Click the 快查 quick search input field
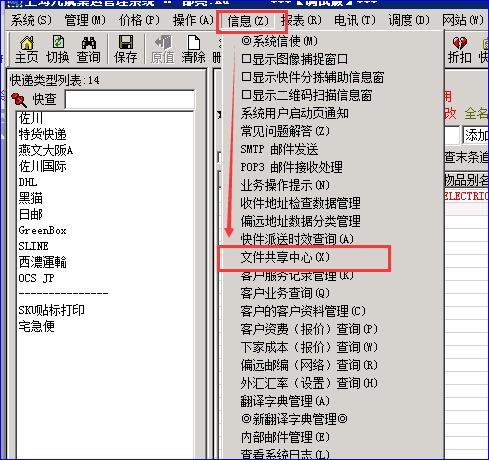489x460 pixels. [130, 99]
